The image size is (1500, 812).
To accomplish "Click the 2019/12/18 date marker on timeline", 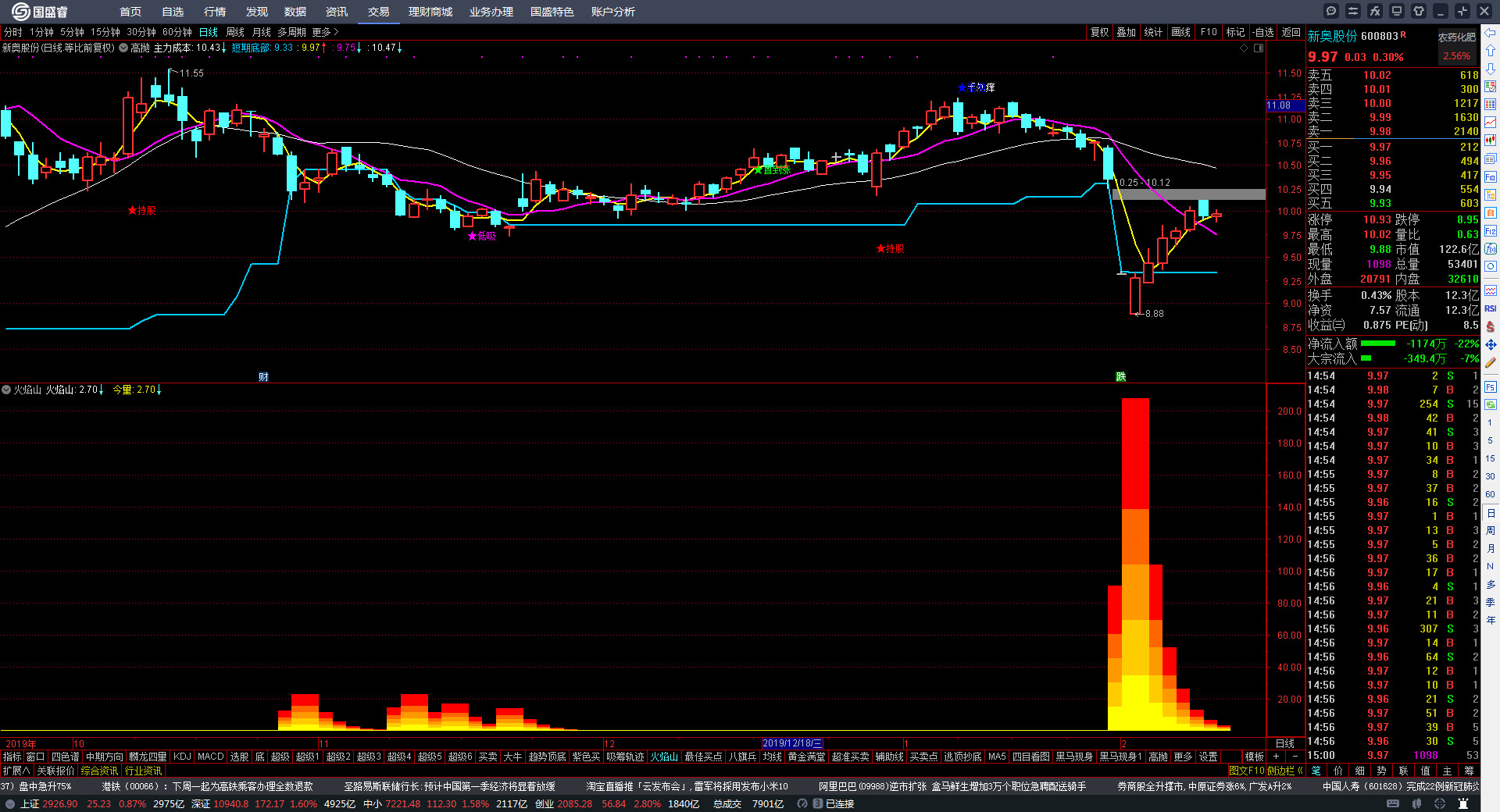I will coord(791,743).
